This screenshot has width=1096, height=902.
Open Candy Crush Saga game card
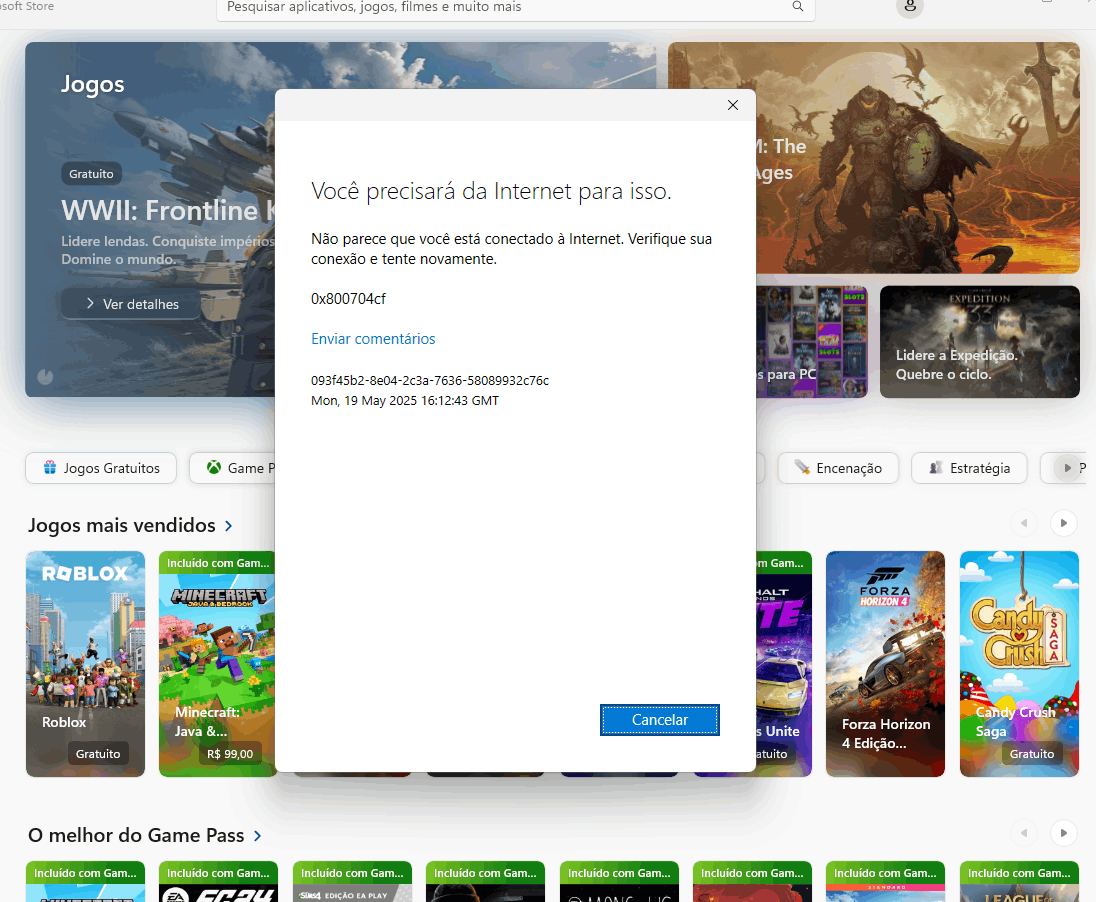tap(1019, 664)
